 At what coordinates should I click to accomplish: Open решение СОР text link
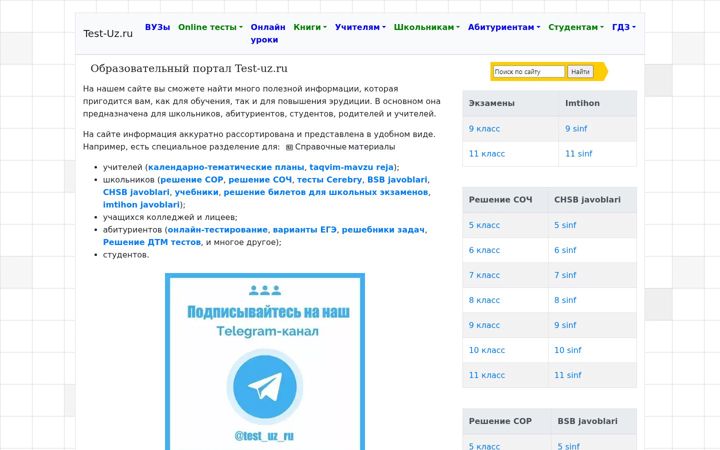[191, 180]
